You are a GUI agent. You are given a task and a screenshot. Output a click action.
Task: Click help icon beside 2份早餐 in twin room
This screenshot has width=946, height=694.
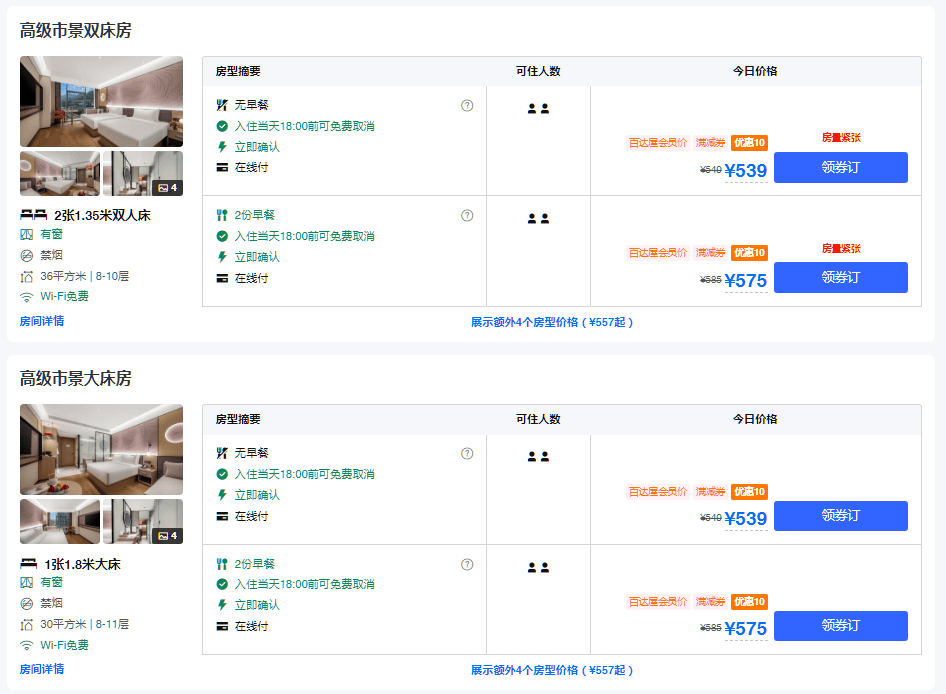pyautogui.click(x=467, y=215)
